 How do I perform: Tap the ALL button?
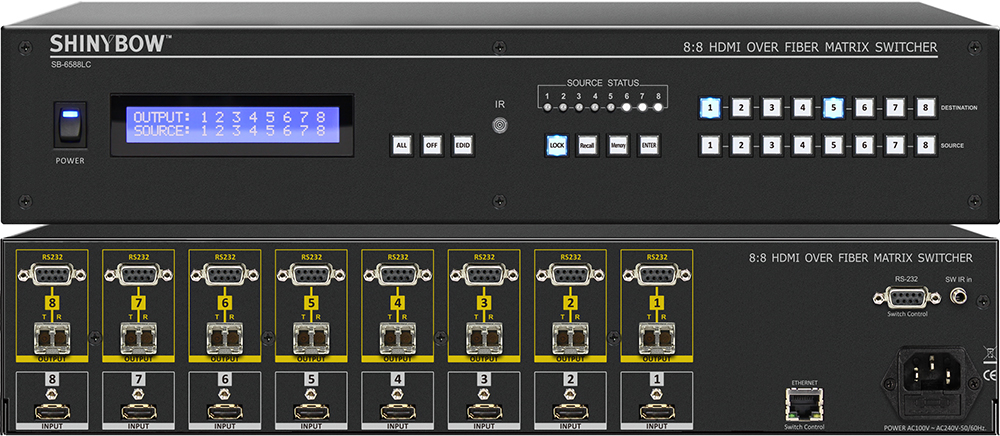(401, 145)
